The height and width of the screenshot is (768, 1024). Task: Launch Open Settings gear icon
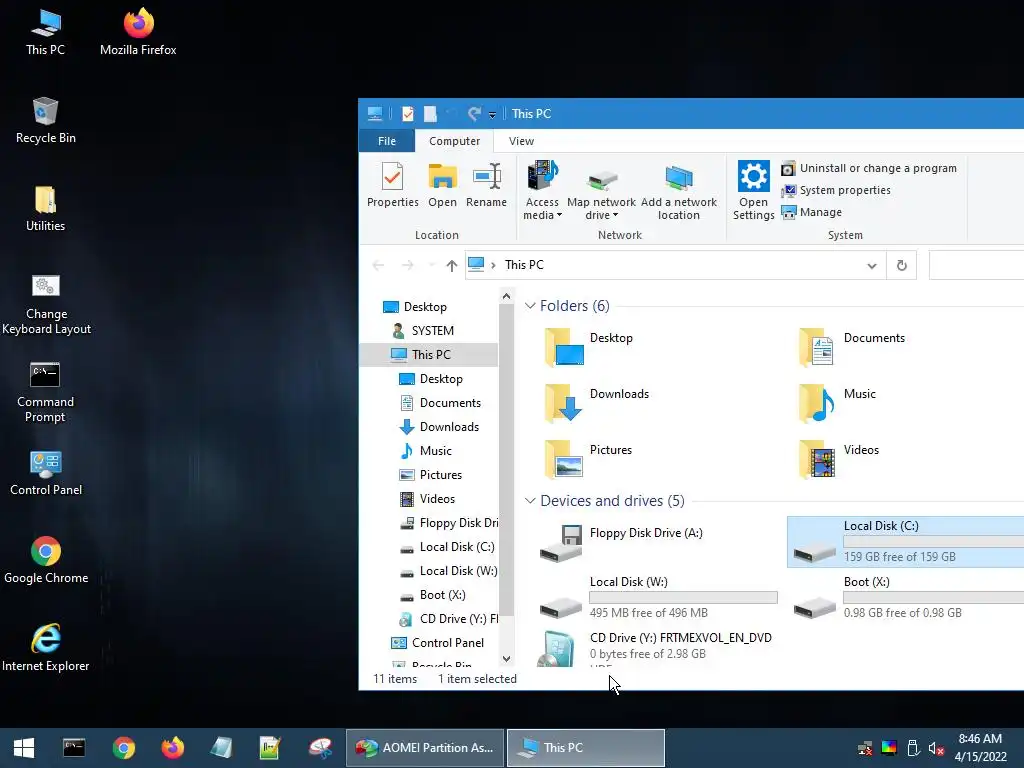[754, 191]
